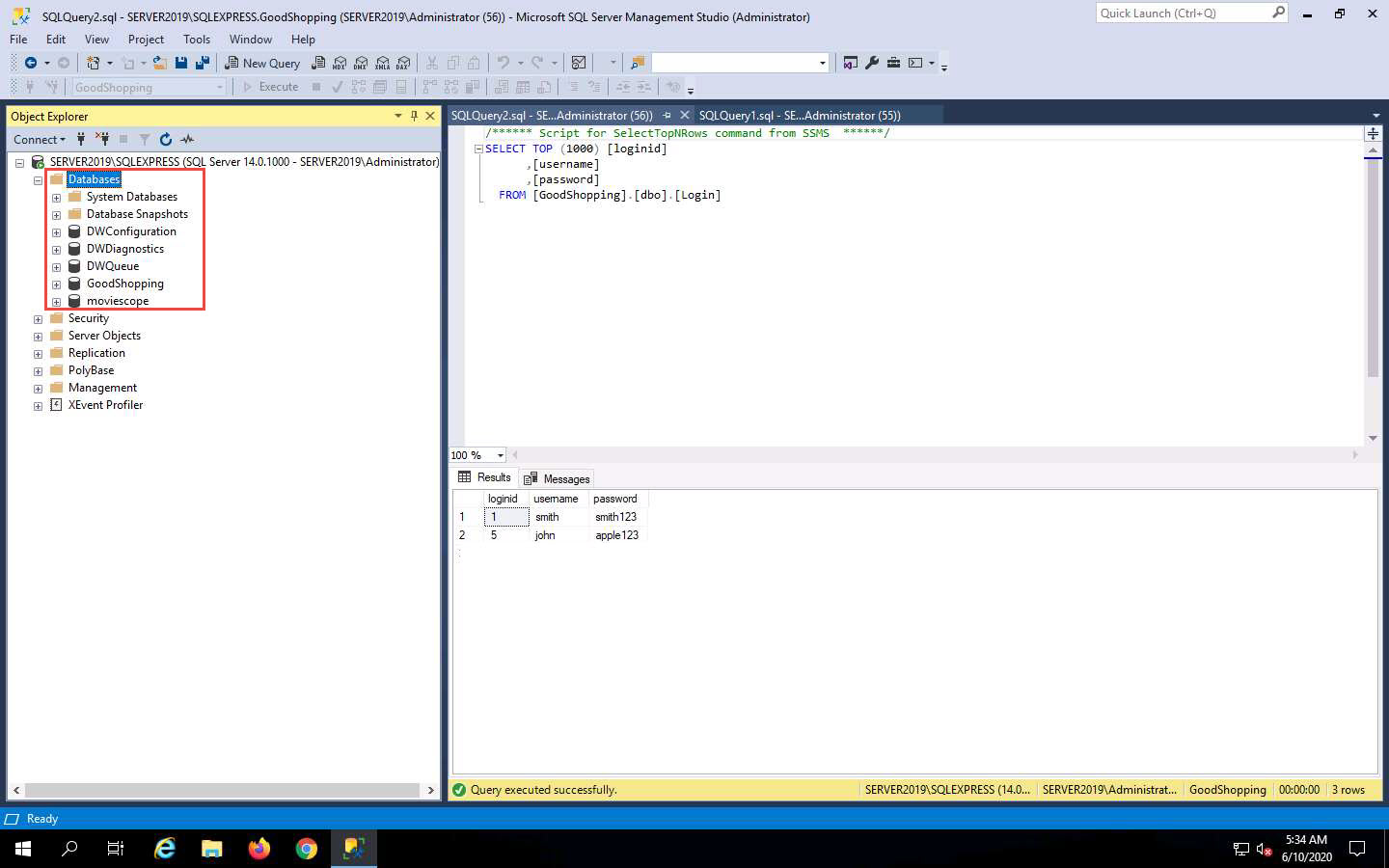Screen dimensions: 1389x868
Task: Click the New Query toolbar button
Action: (262, 63)
